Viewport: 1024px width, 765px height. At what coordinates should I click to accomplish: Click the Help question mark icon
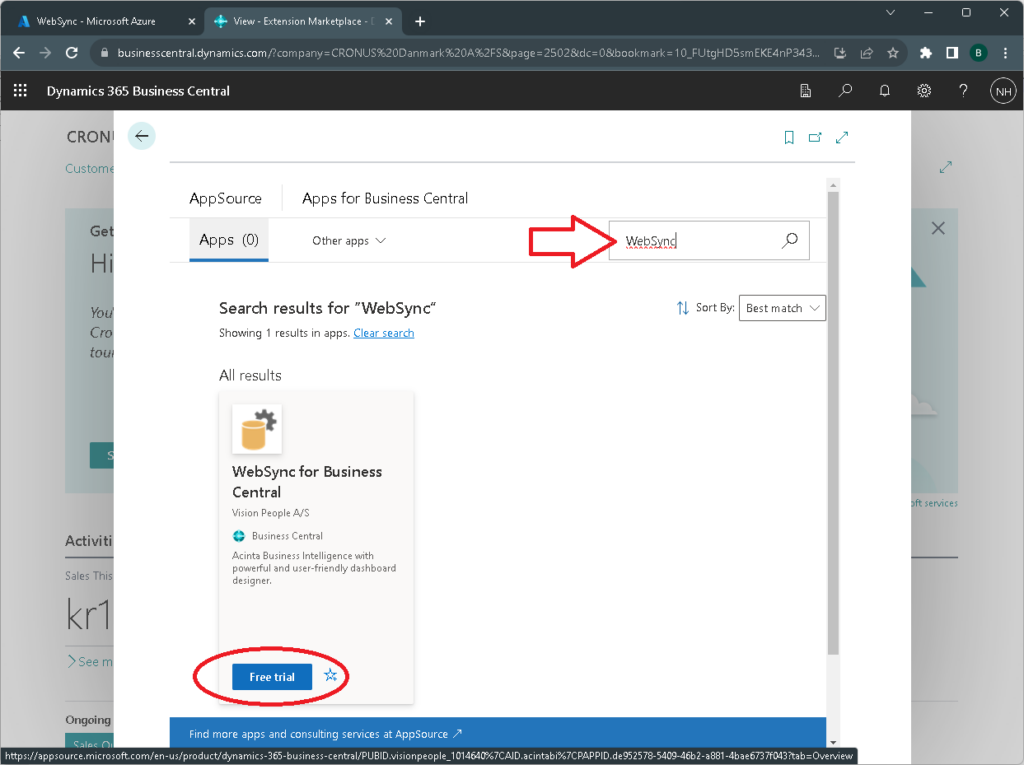coord(963,91)
